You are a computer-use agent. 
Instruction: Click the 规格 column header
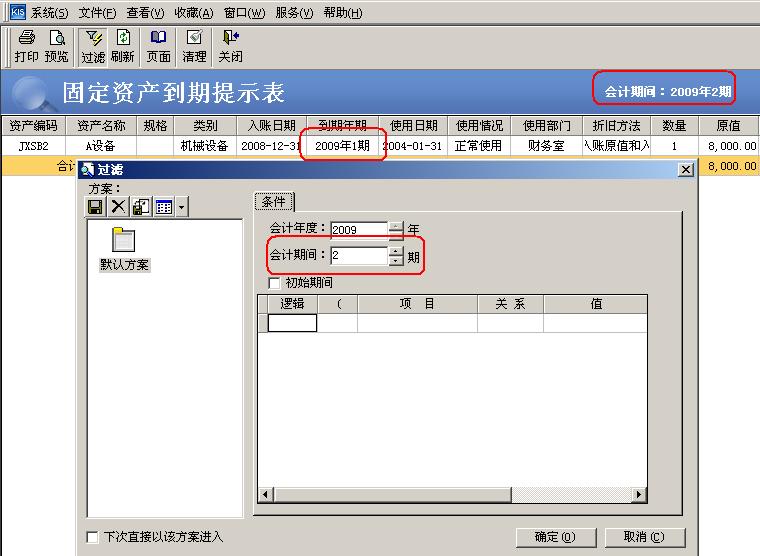point(155,126)
